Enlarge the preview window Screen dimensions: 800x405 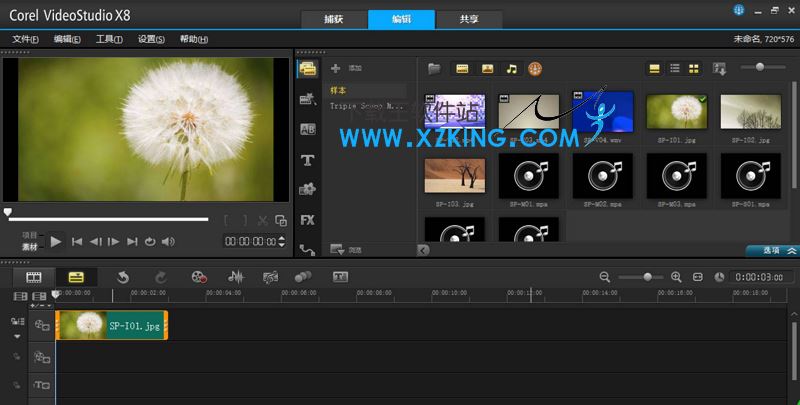281,220
